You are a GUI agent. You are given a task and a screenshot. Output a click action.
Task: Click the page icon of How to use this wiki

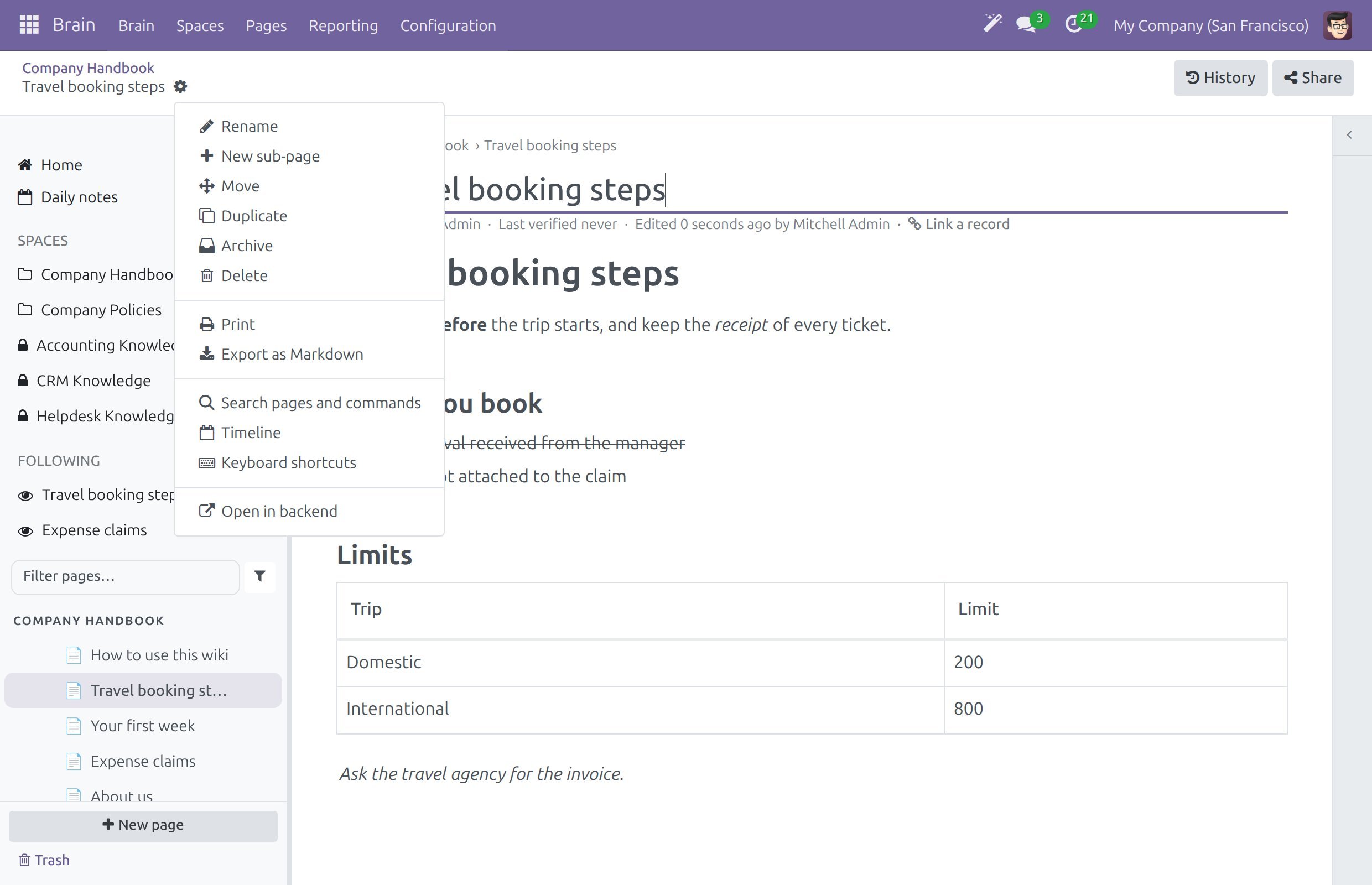pos(74,655)
